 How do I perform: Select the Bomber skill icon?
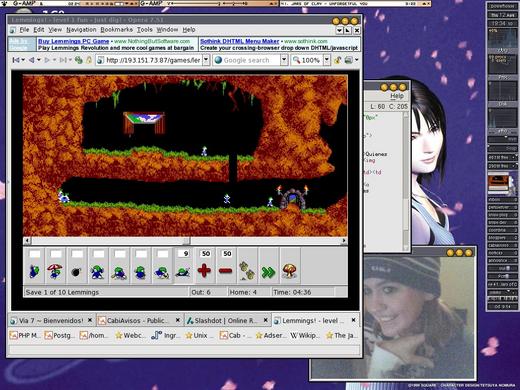pyautogui.click(x=77, y=266)
